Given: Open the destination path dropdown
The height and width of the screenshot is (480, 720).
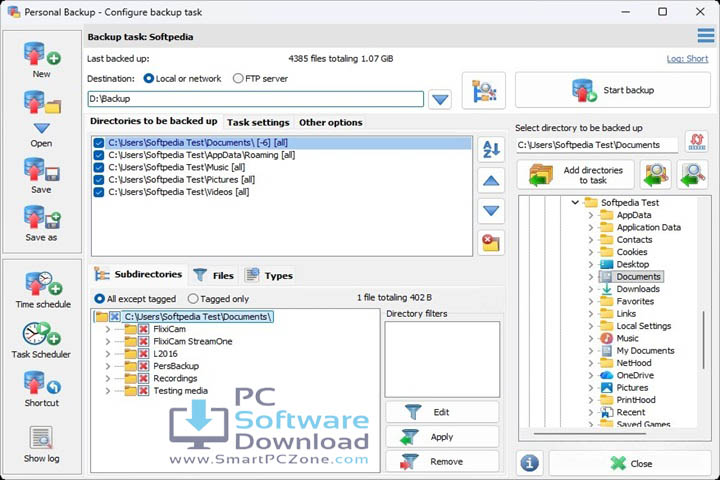Looking at the screenshot, I should [x=440, y=99].
